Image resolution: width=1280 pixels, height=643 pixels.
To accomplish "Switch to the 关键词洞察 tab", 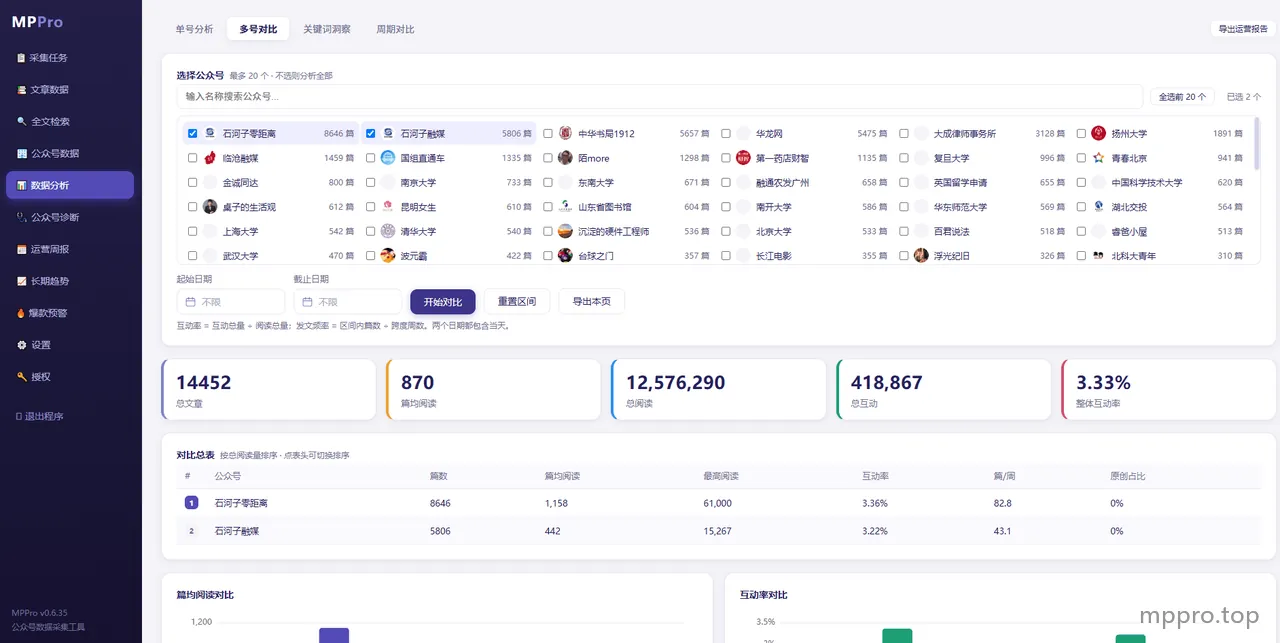I will point(327,29).
